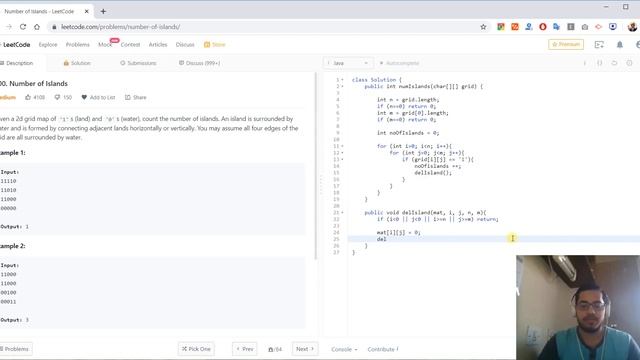Open the Store link in navigation
The width and height of the screenshot is (640, 360).
(215, 44)
